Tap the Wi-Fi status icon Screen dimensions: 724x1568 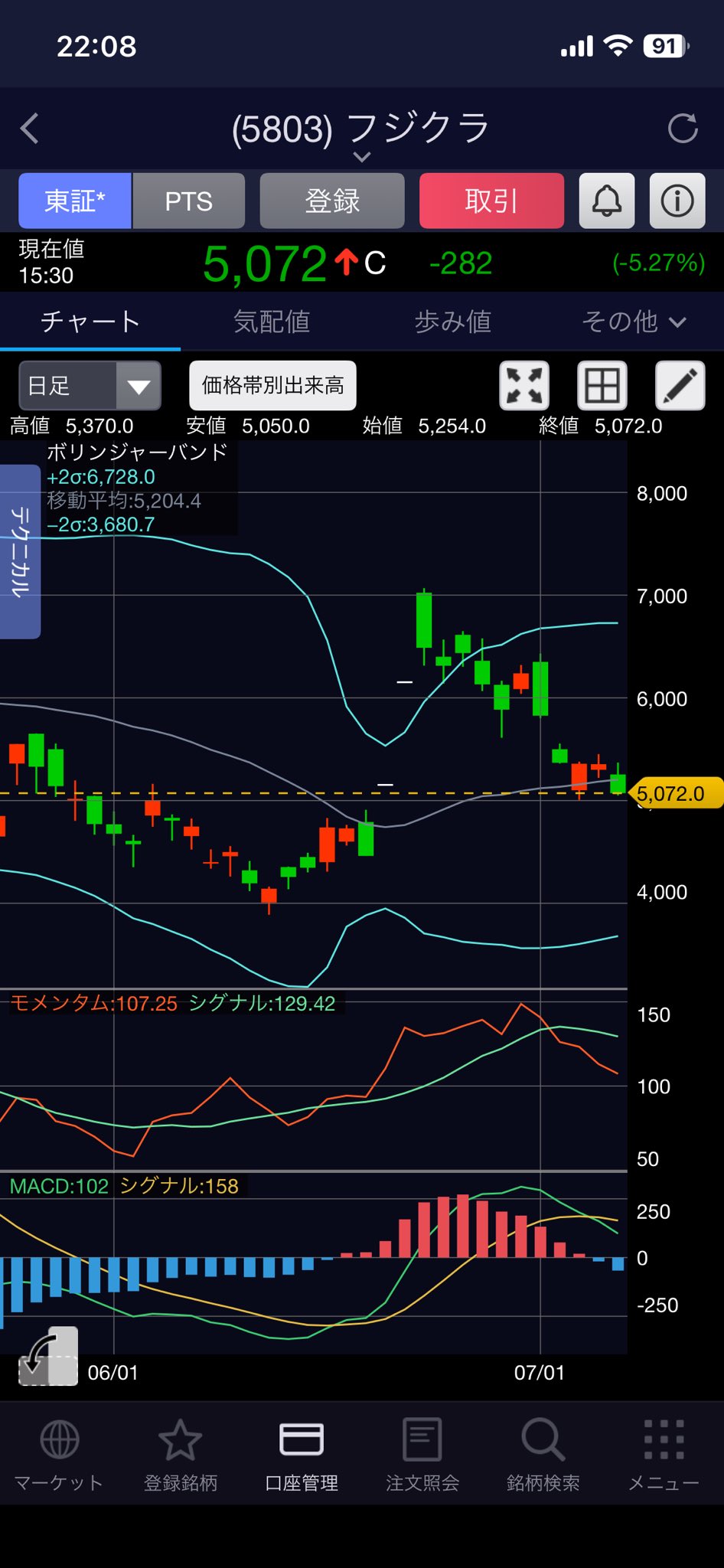pyautogui.click(x=618, y=46)
